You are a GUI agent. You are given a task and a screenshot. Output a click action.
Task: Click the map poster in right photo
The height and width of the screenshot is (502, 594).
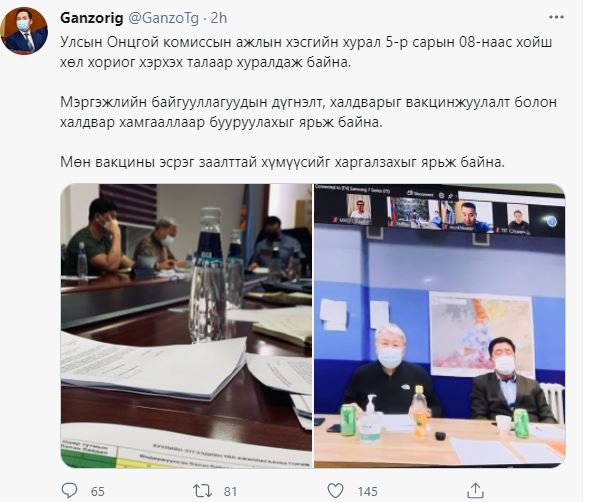tap(481, 334)
